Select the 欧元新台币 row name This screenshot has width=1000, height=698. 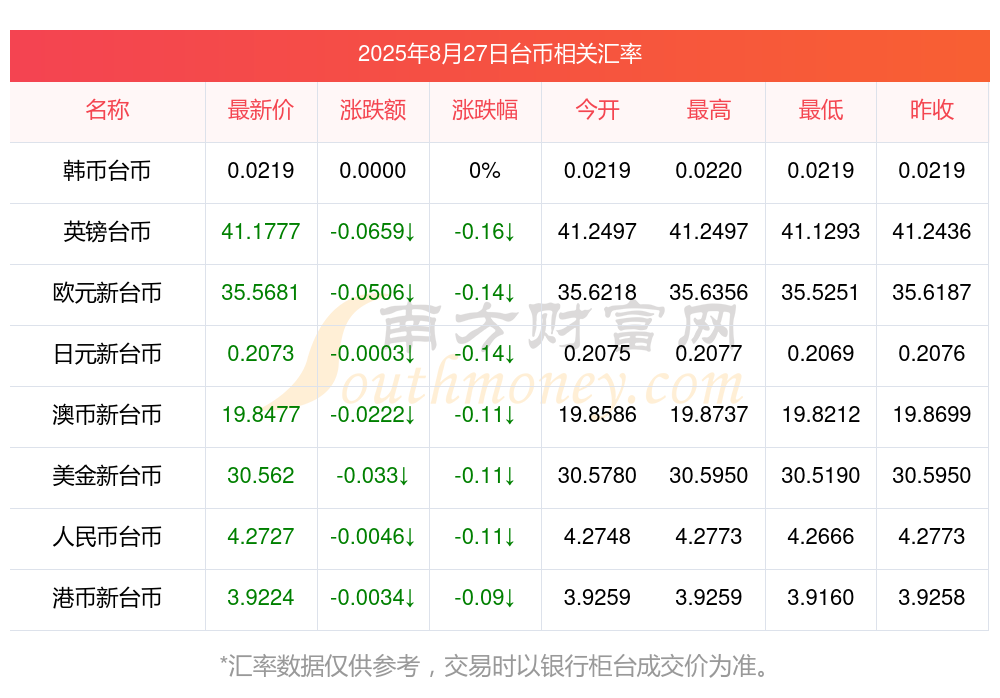click(107, 293)
